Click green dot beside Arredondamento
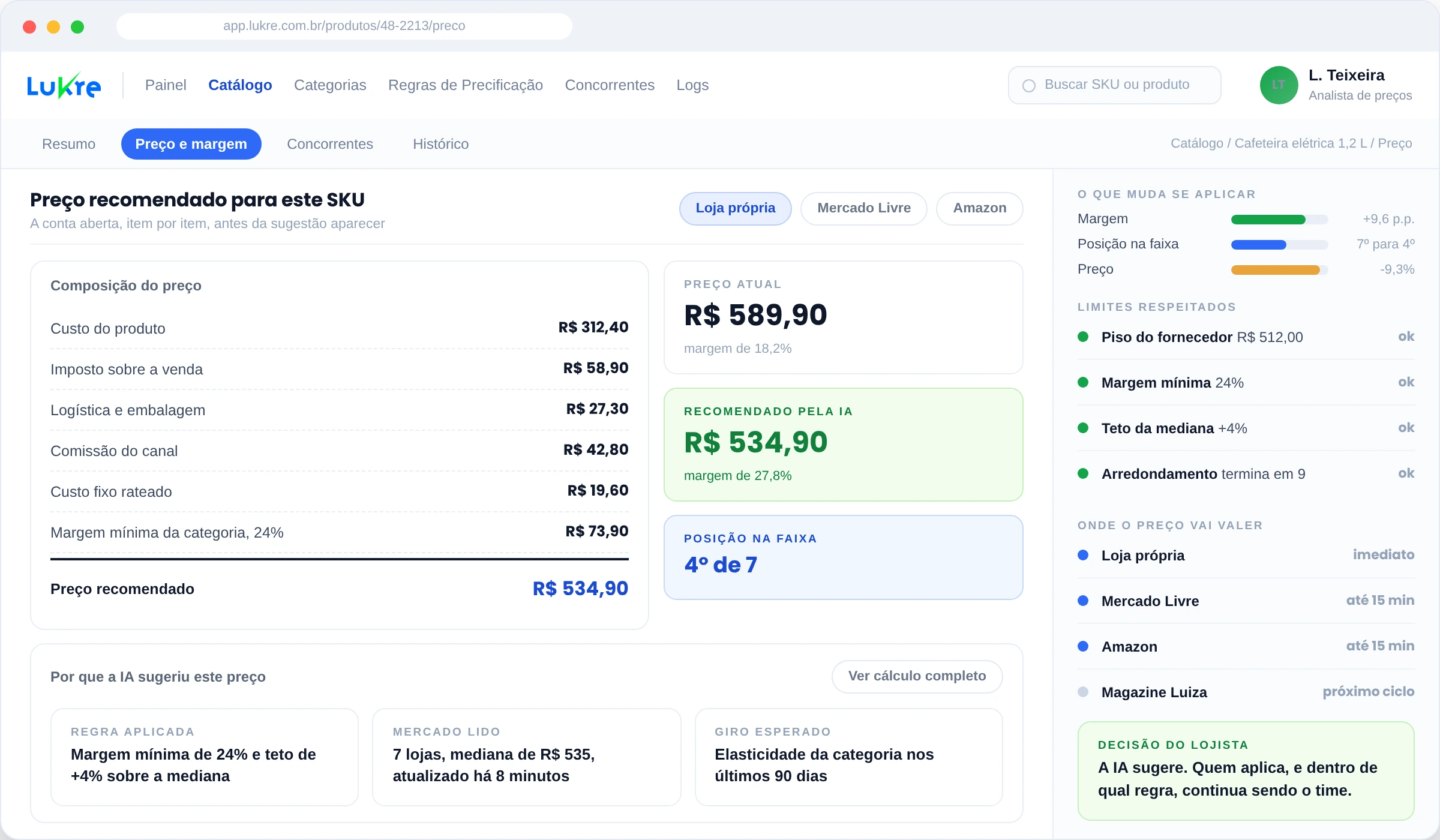The image size is (1440, 840). pos(1083,473)
